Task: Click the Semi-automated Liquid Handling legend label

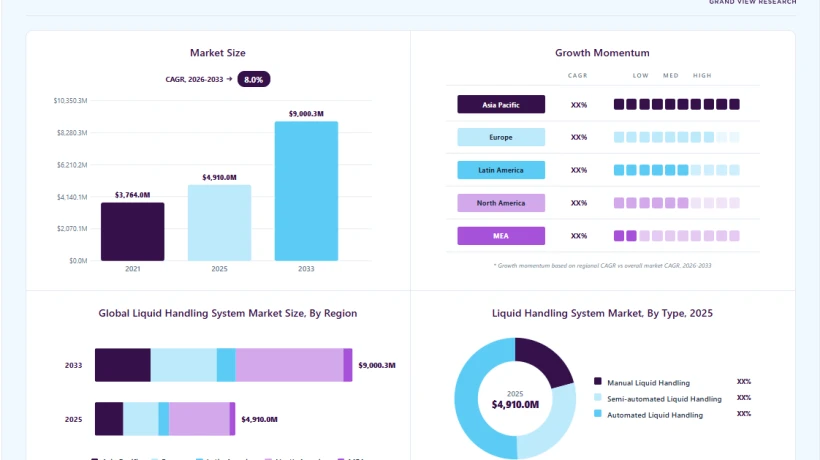Action: point(664,399)
